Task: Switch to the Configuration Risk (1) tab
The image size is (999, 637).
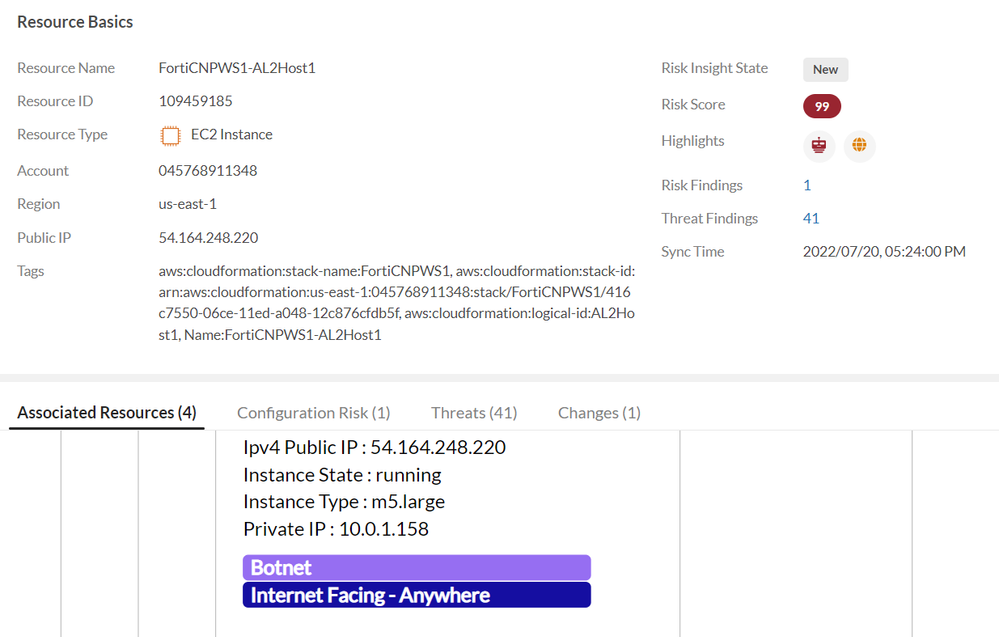Action: 313,413
